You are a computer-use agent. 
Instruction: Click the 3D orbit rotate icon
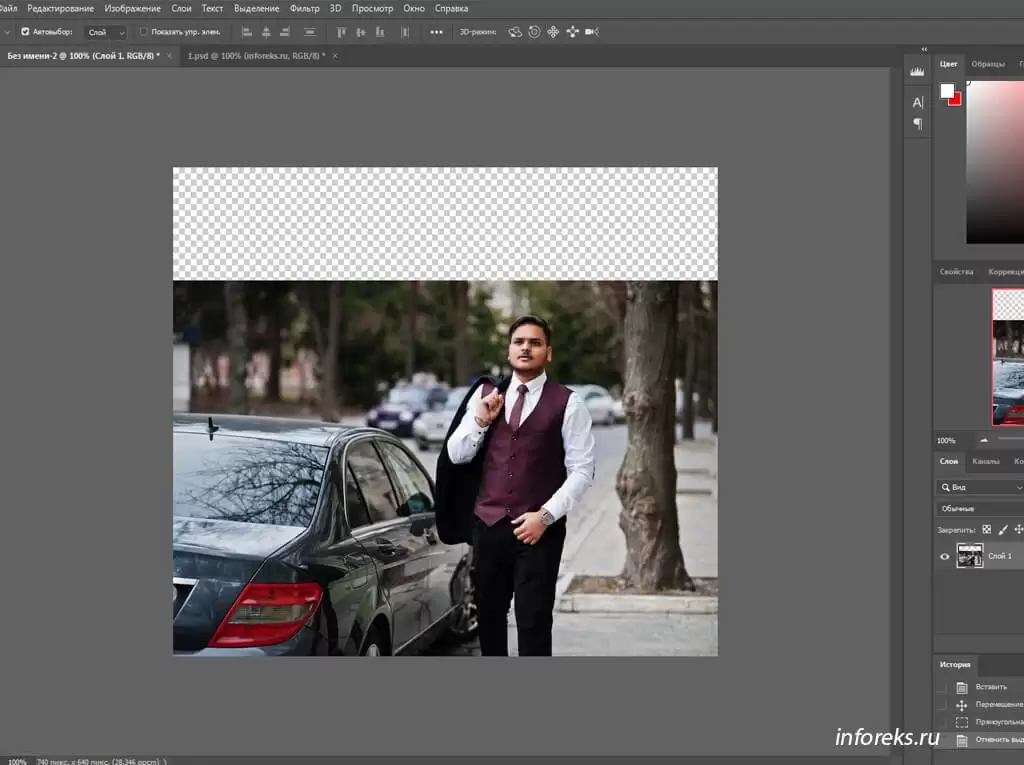click(515, 32)
